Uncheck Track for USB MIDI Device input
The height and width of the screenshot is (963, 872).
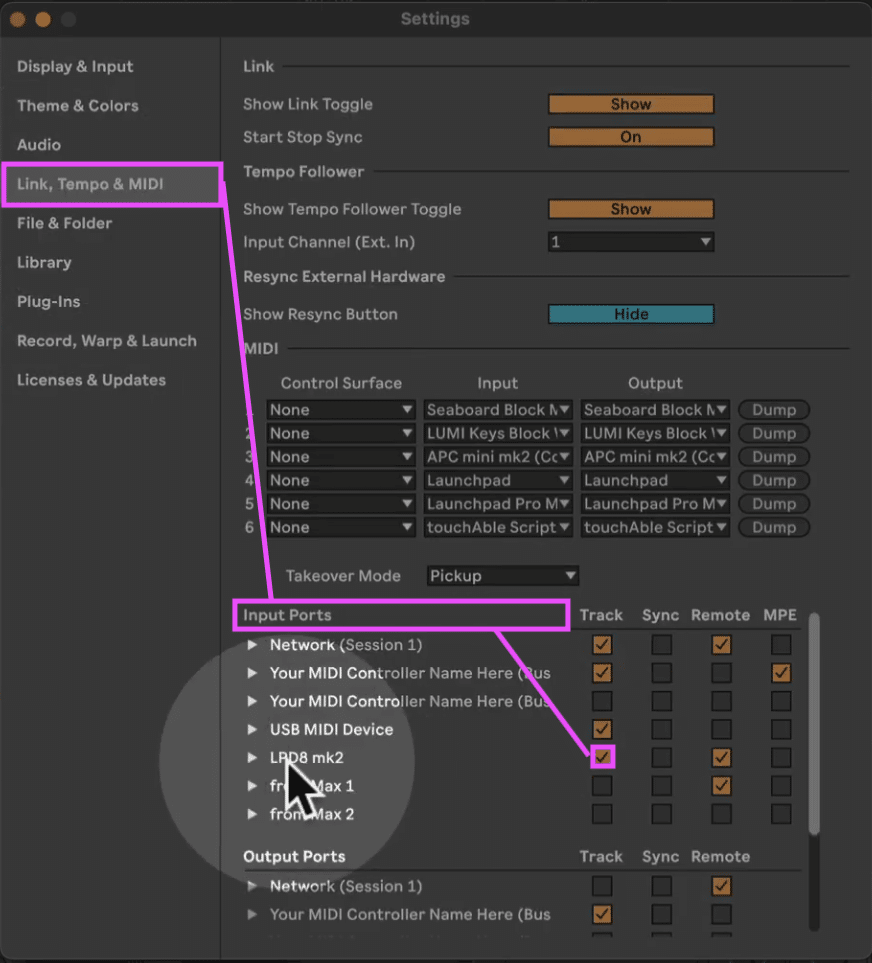coord(602,730)
